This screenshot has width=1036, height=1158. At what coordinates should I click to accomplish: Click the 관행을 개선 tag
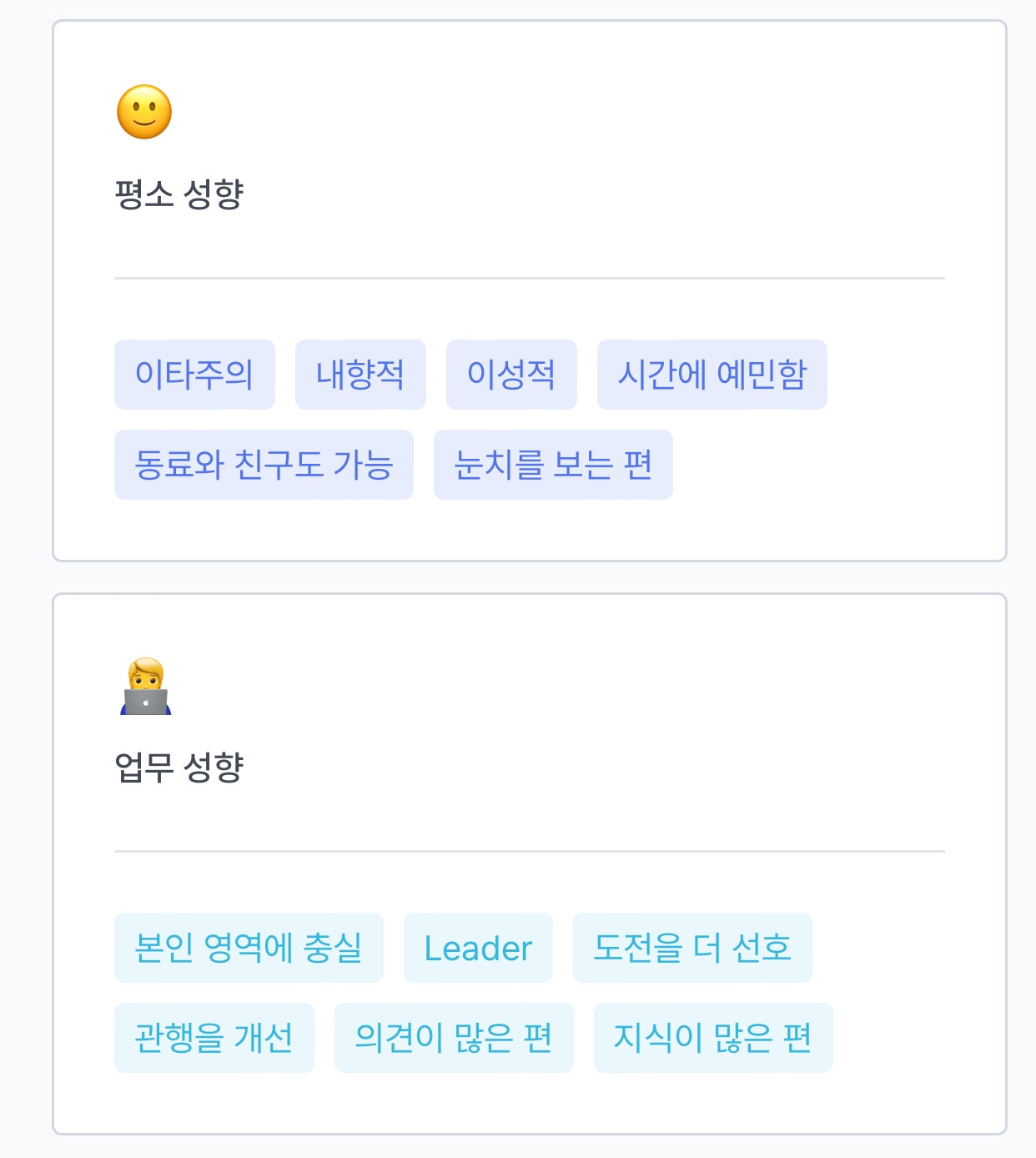tap(214, 1038)
